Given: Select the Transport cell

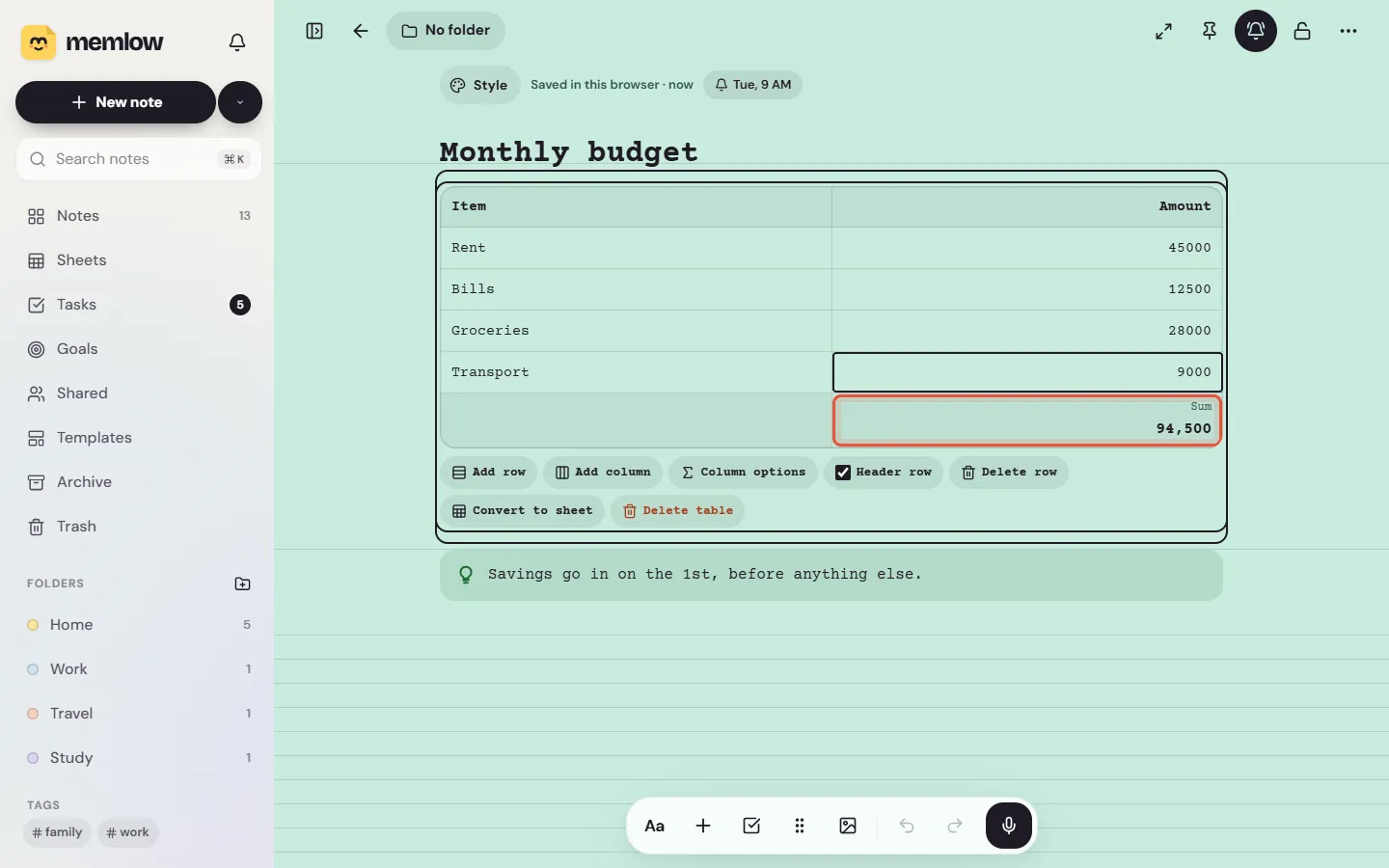Looking at the screenshot, I should click(x=637, y=372).
